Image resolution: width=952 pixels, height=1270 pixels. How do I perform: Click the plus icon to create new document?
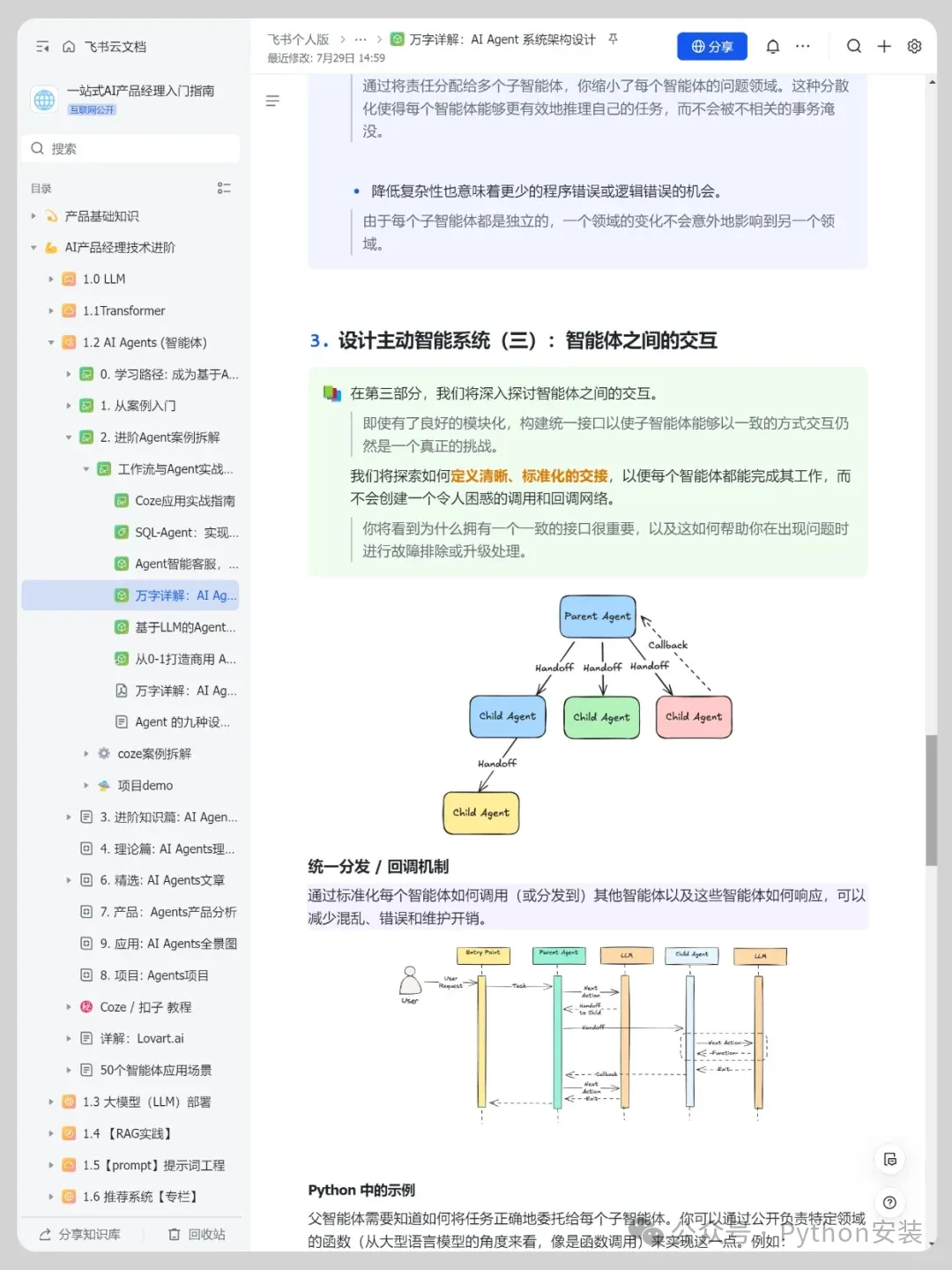coord(884,46)
